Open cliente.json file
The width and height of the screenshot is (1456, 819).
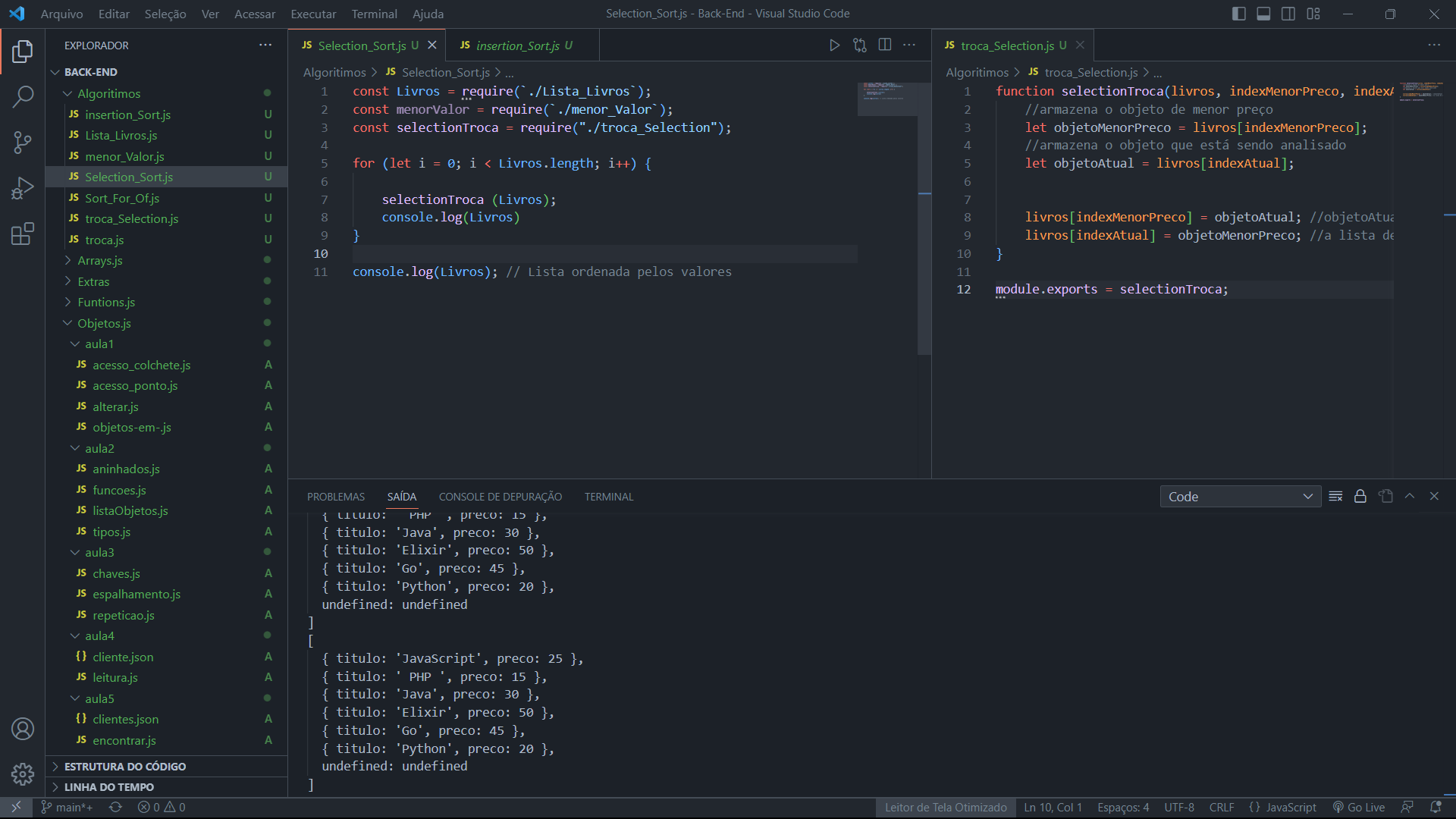tap(166, 657)
